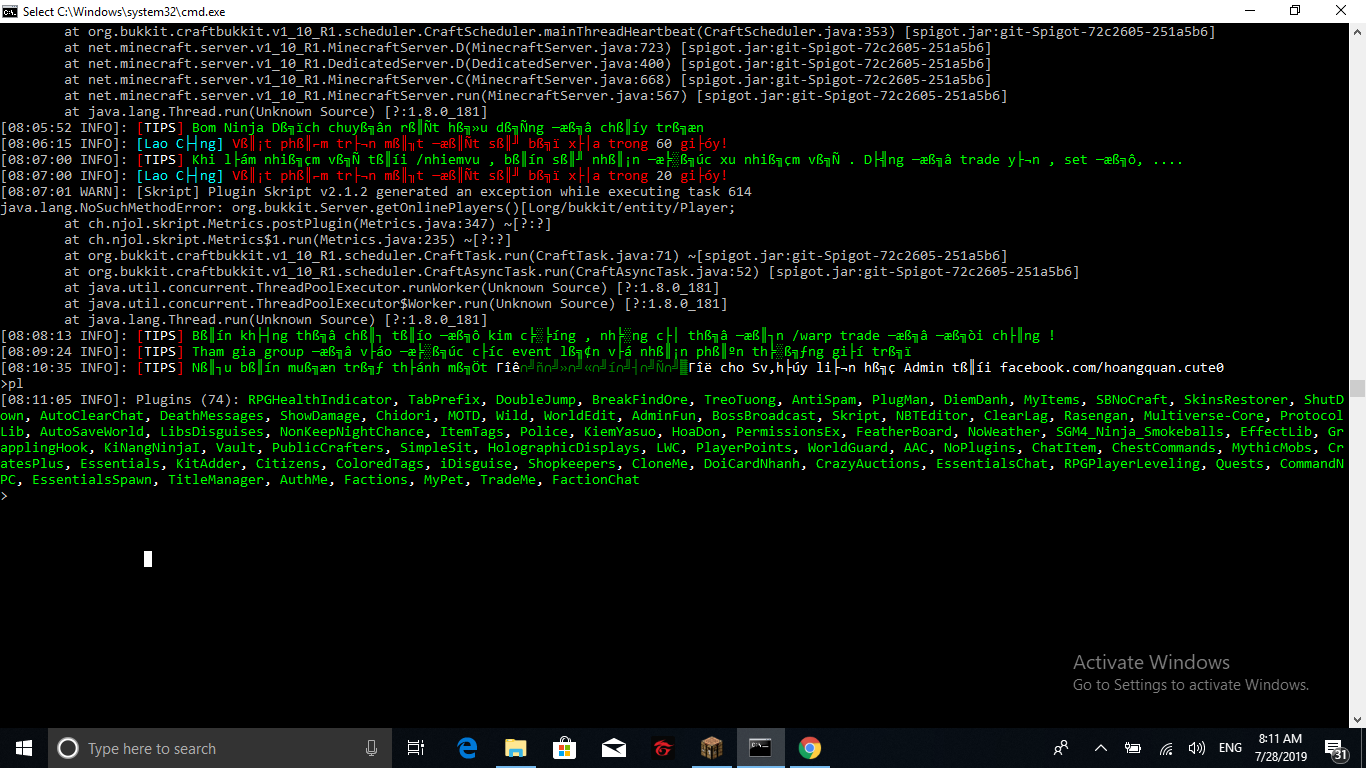Click the console vertical scrollbar thumb

(x=1357, y=388)
